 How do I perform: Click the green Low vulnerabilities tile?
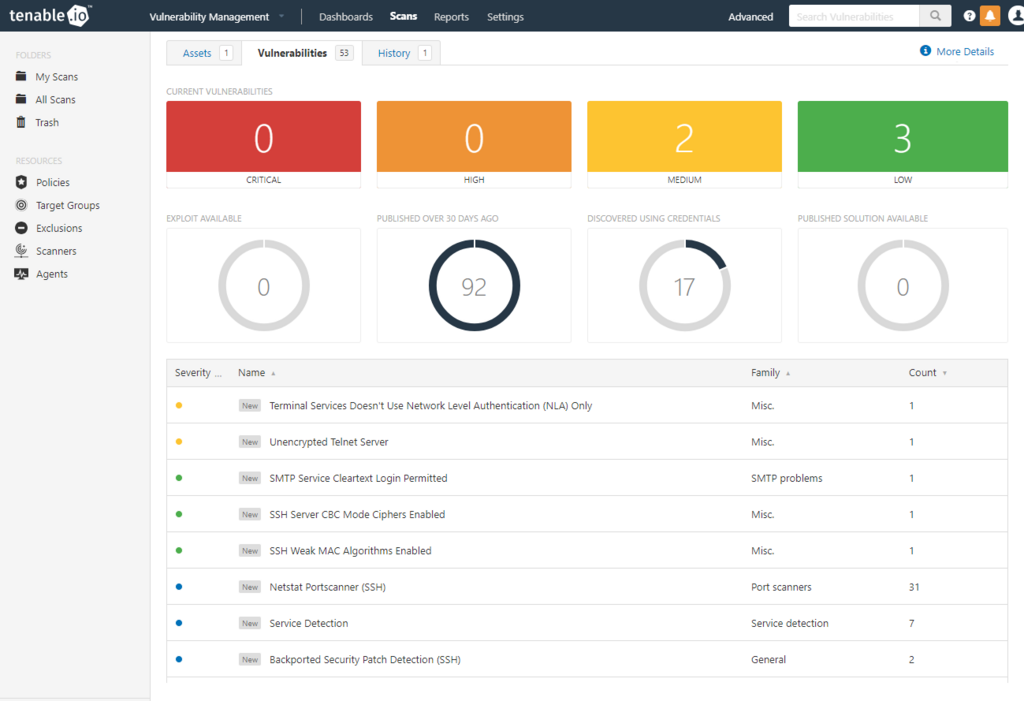[x=903, y=144]
